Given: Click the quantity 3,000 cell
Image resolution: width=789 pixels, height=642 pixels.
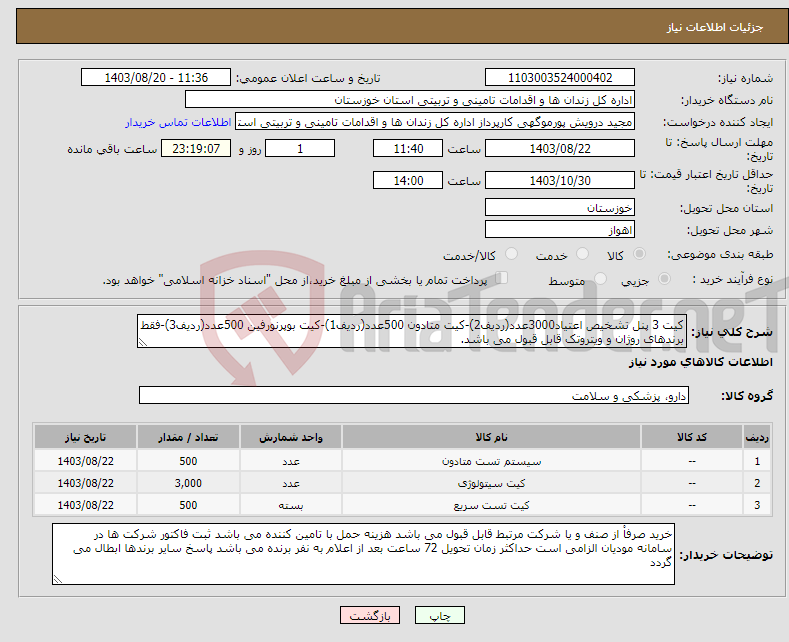Looking at the screenshot, I should pyautogui.click(x=188, y=484).
